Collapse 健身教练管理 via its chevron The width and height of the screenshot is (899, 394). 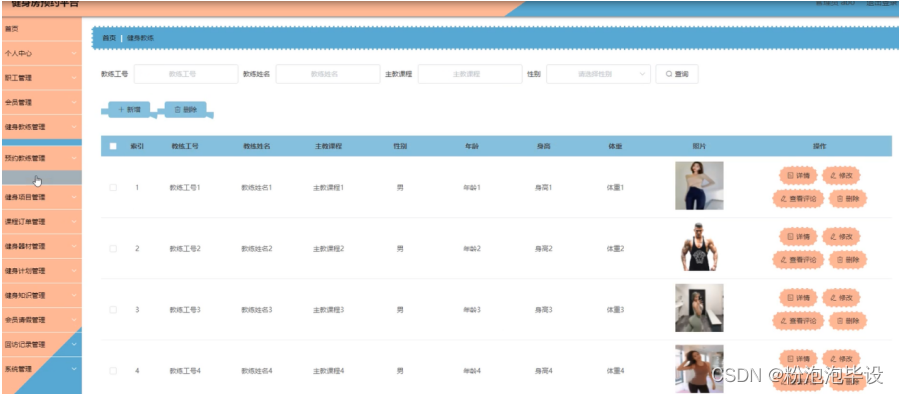coord(74,127)
